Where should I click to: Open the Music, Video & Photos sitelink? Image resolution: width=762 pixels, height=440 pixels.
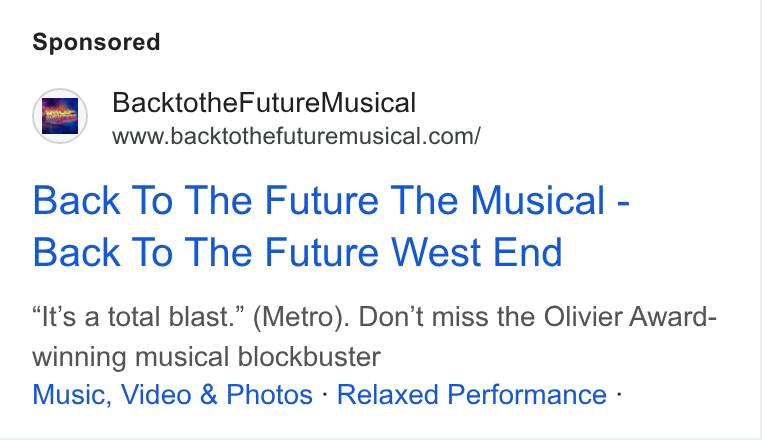pyautogui.click(x=173, y=394)
